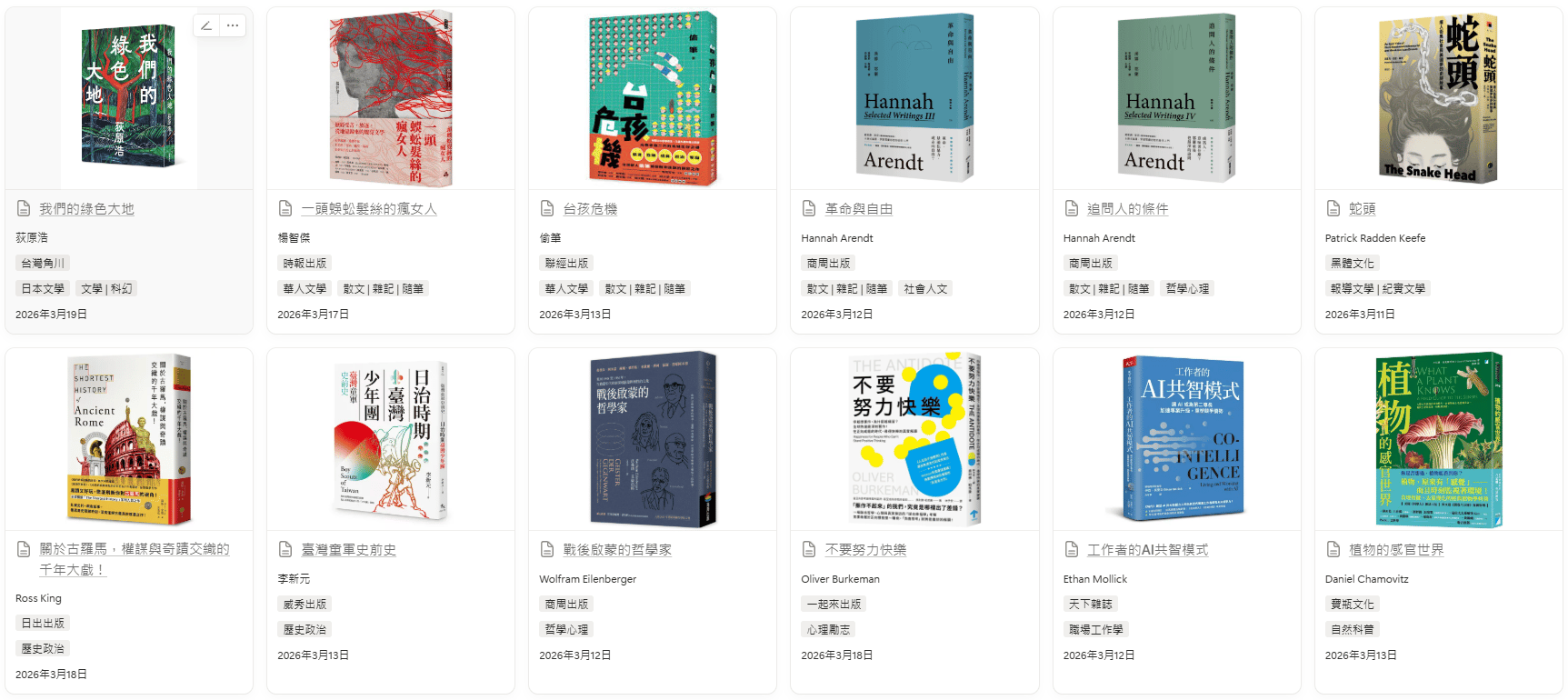
Task: Open the three-dots menu on first card
Action: (x=233, y=25)
